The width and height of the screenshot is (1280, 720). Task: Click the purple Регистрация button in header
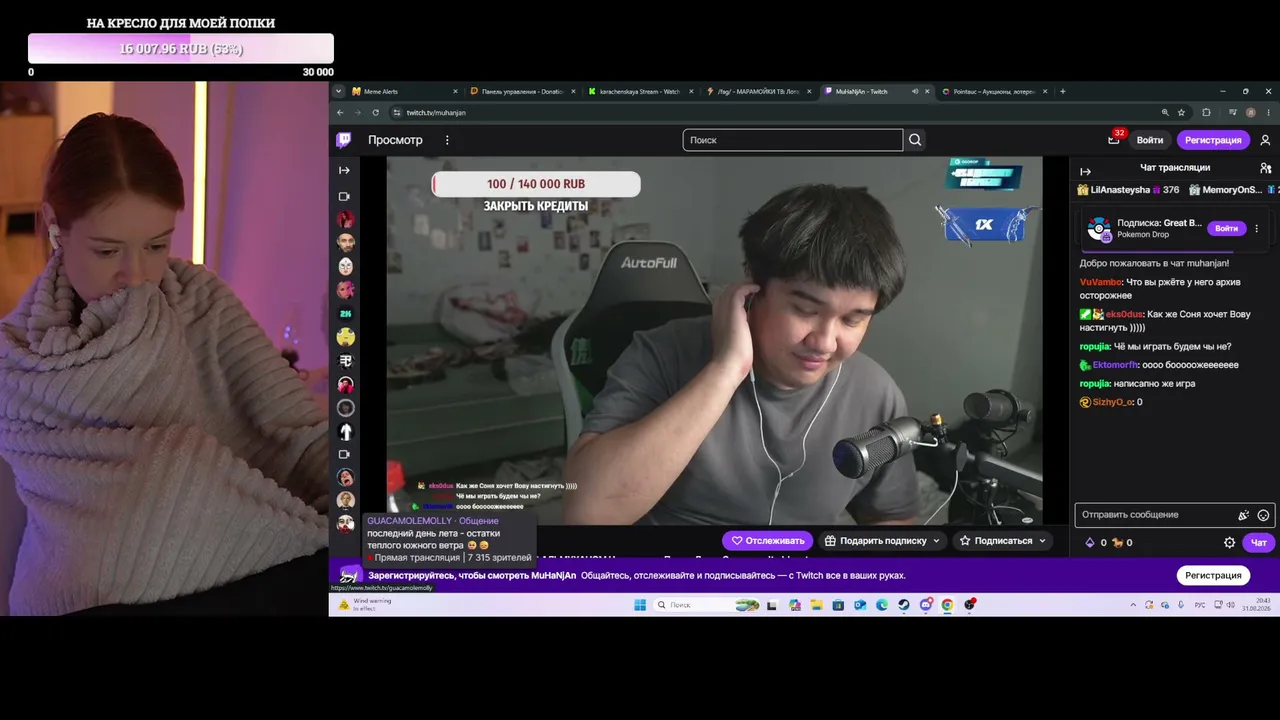pyautogui.click(x=1213, y=140)
